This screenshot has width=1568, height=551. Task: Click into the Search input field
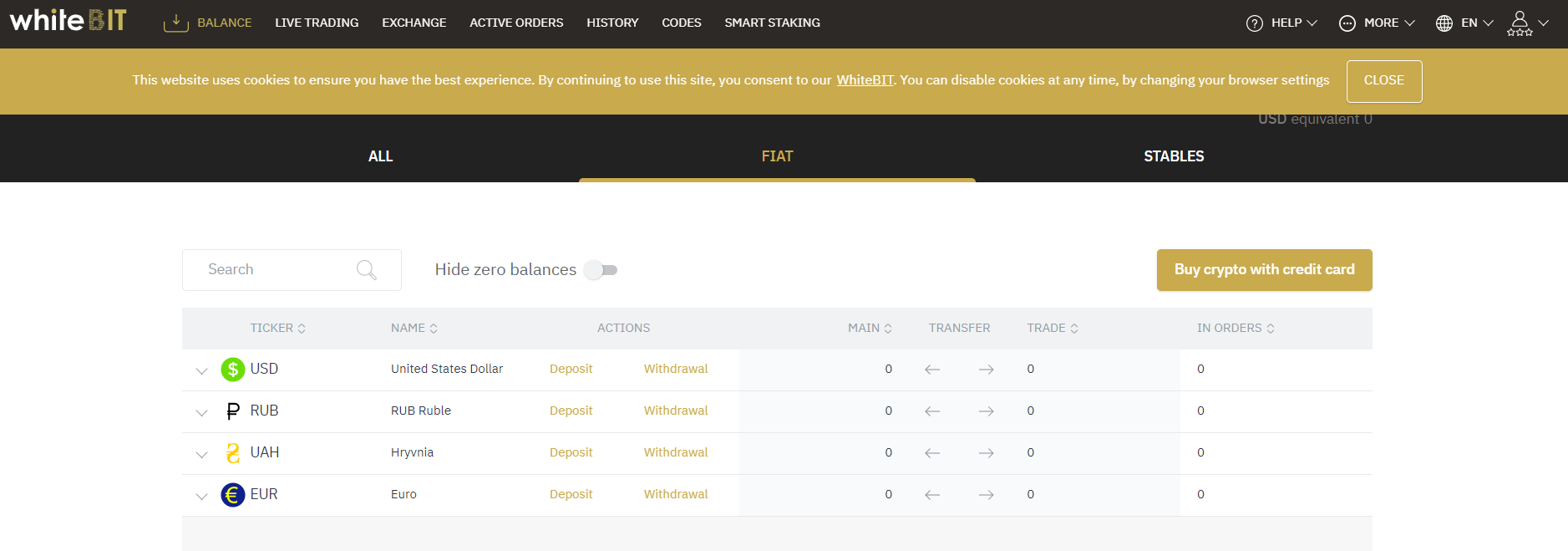(276, 270)
